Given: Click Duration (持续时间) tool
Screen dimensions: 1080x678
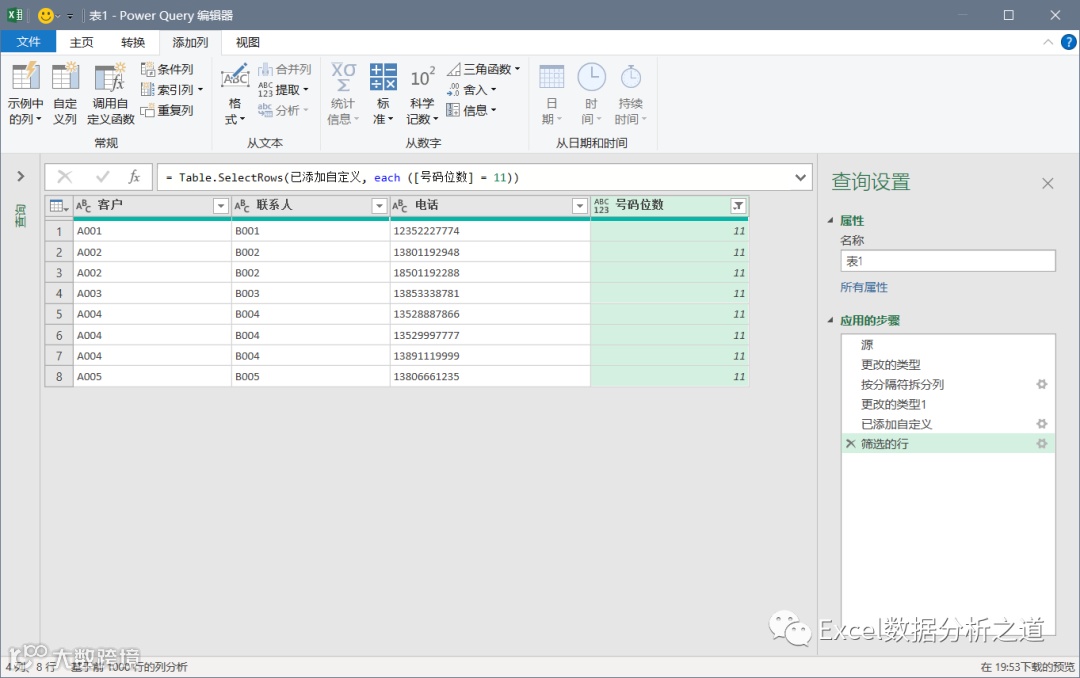Looking at the screenshot, I should click(x=630, y=93).
